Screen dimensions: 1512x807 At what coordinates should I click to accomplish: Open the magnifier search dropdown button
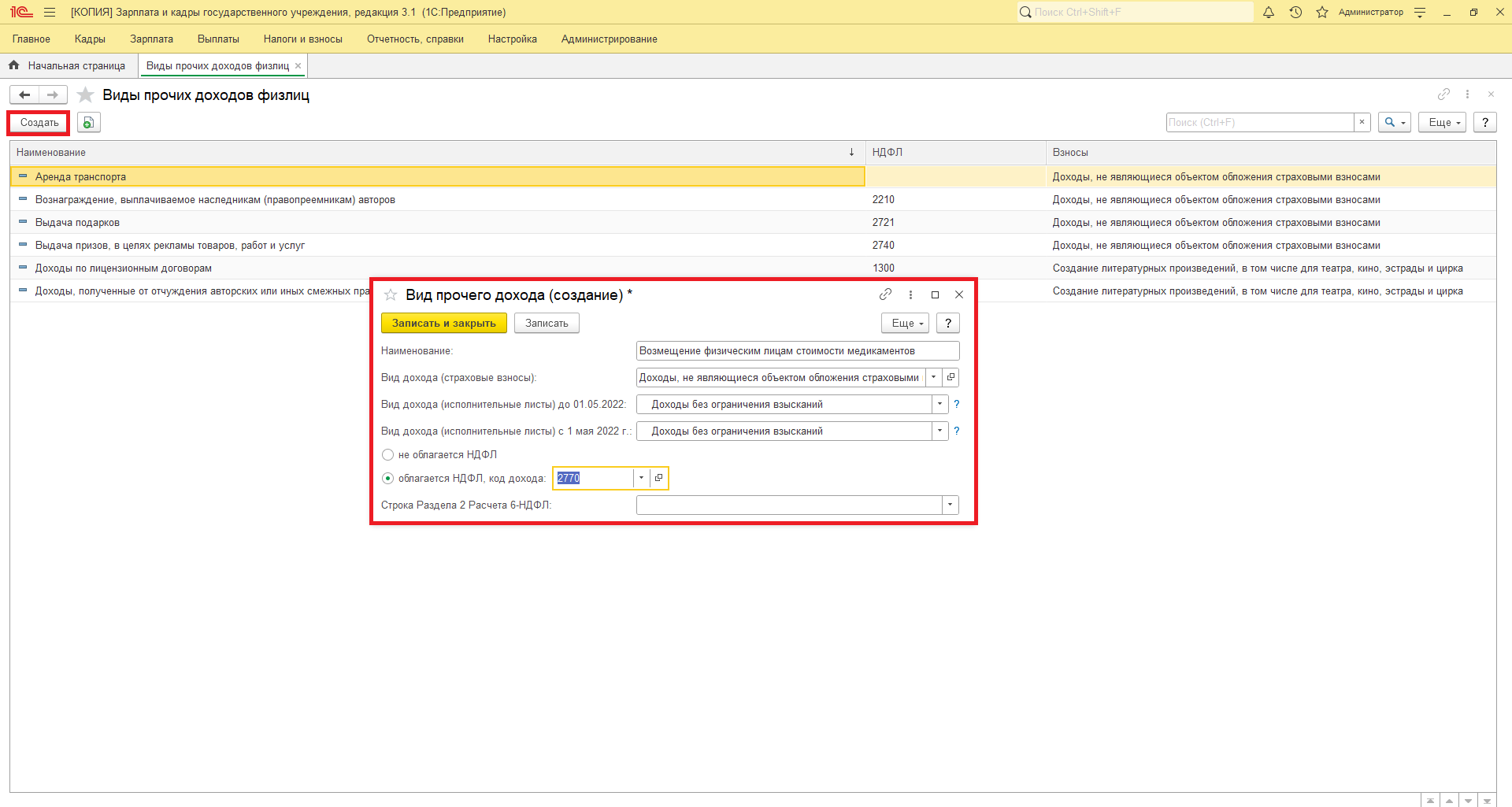click(x=1394, y=122)
